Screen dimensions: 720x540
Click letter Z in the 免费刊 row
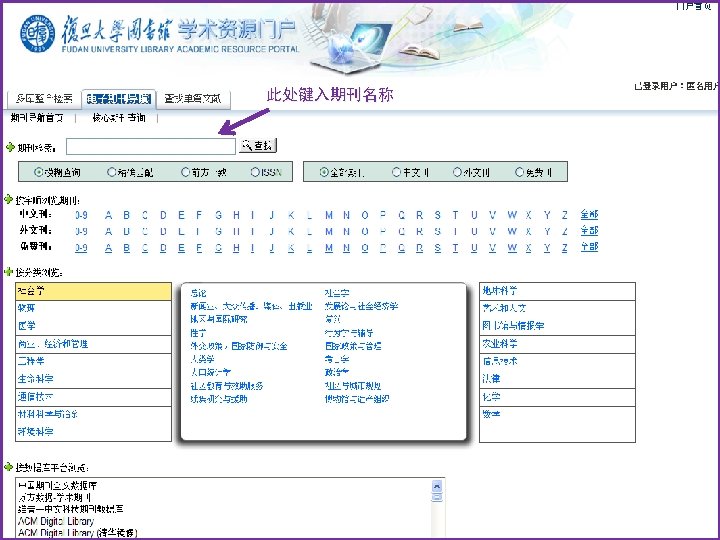pyautogui.click(x=565, y=248)
